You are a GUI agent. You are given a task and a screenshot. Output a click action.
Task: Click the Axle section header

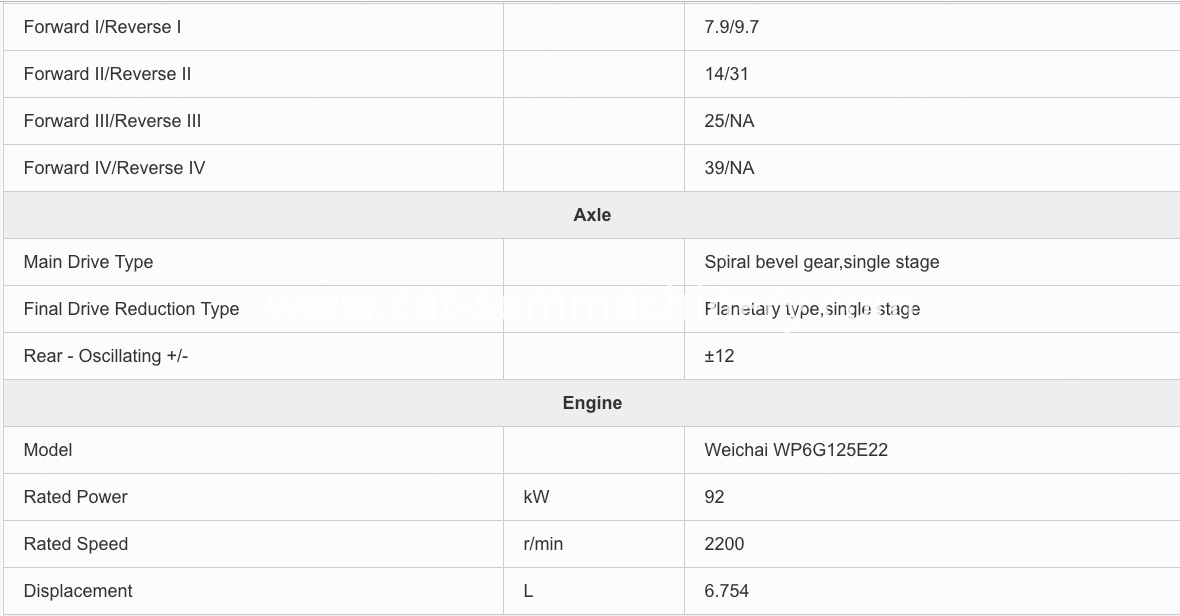tap(592, 215)
